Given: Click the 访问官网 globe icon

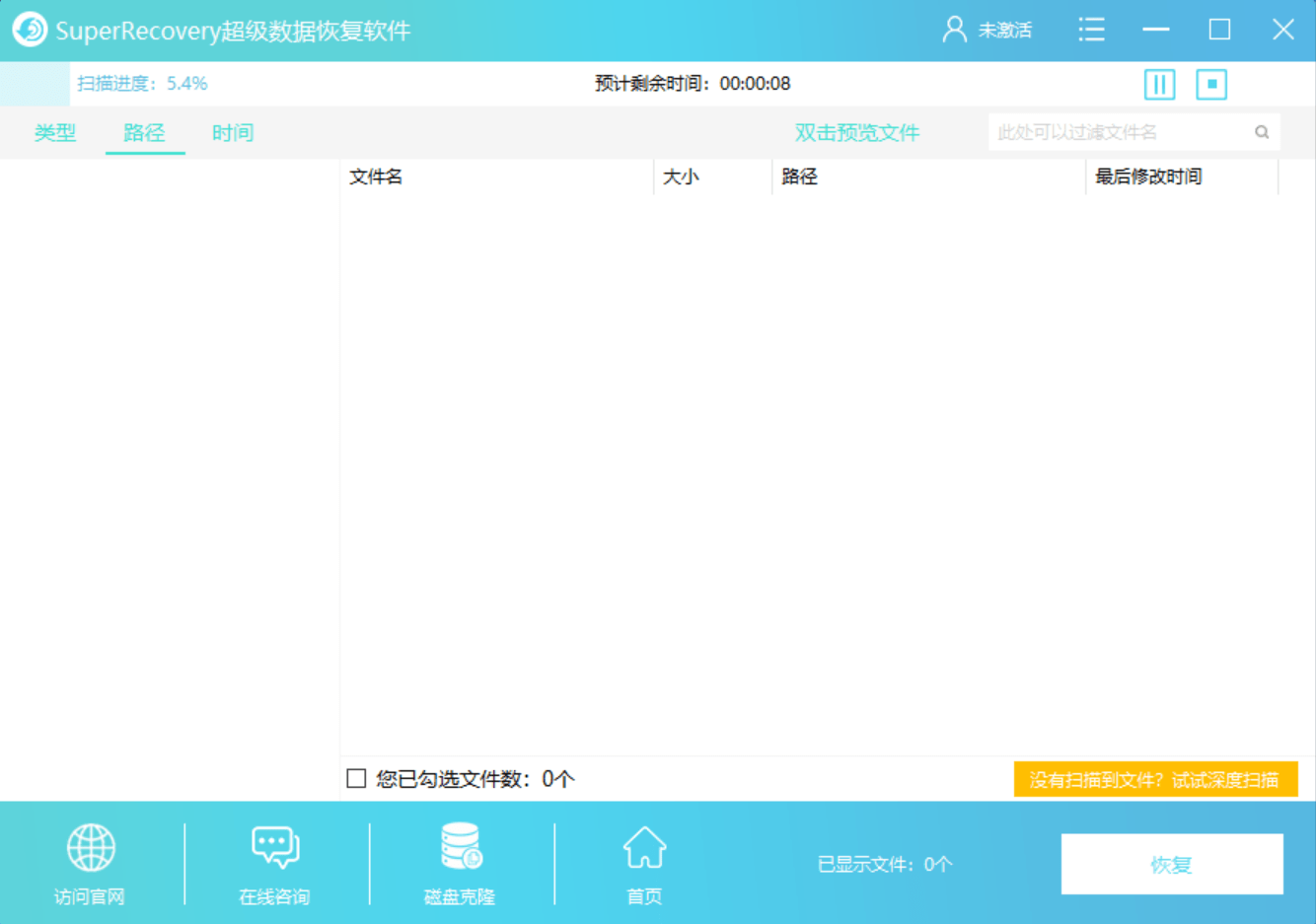Looking at the screenshot, I should click(91, 848).
